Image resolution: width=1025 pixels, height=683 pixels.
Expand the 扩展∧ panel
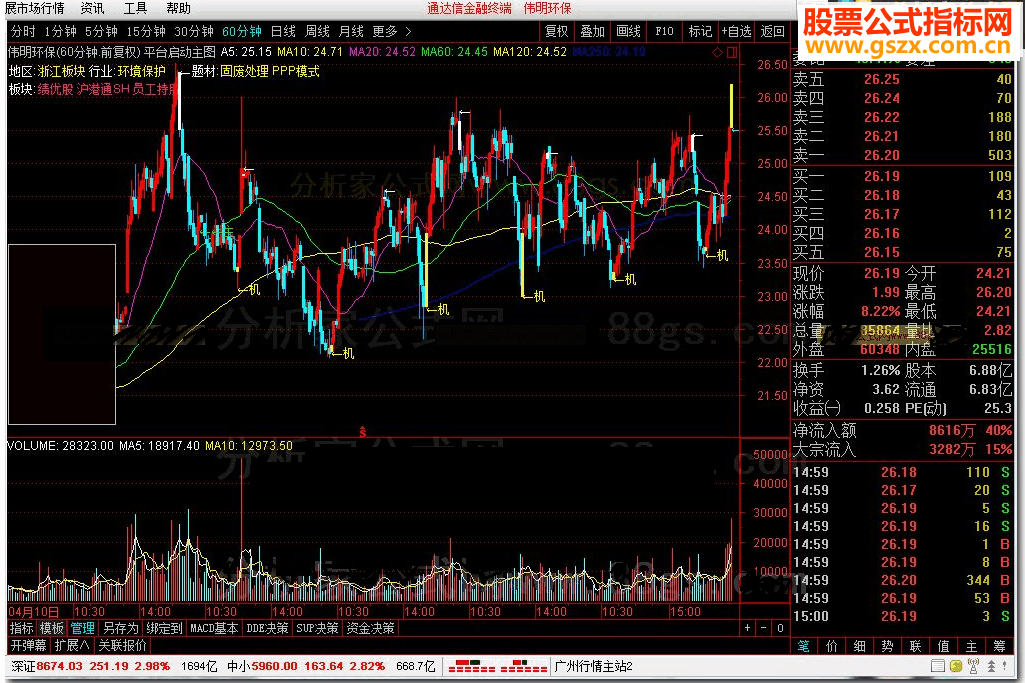pyautogui.click(x=72, y=646)
